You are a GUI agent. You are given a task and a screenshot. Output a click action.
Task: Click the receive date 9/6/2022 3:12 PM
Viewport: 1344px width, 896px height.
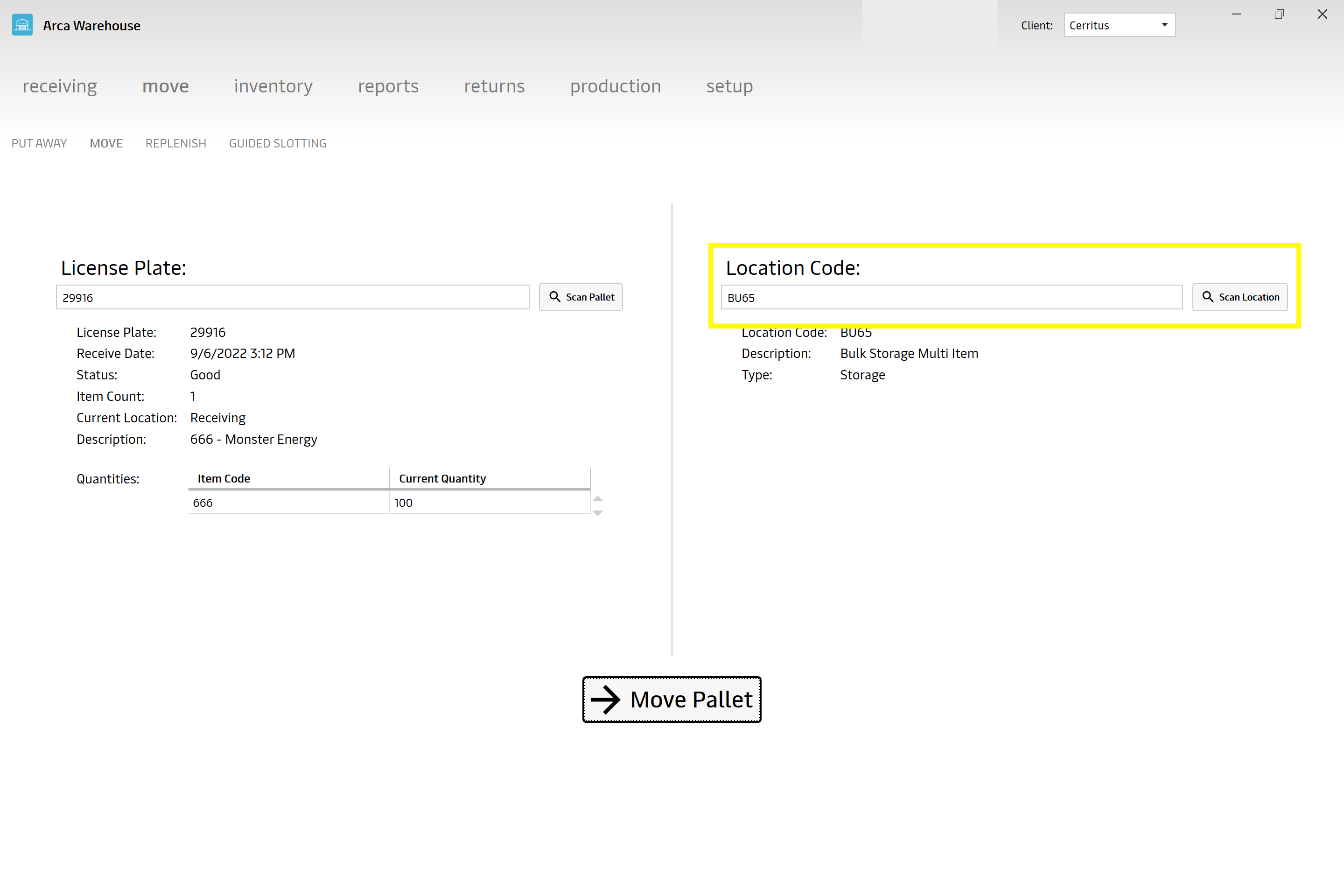(x=243, y=354)
